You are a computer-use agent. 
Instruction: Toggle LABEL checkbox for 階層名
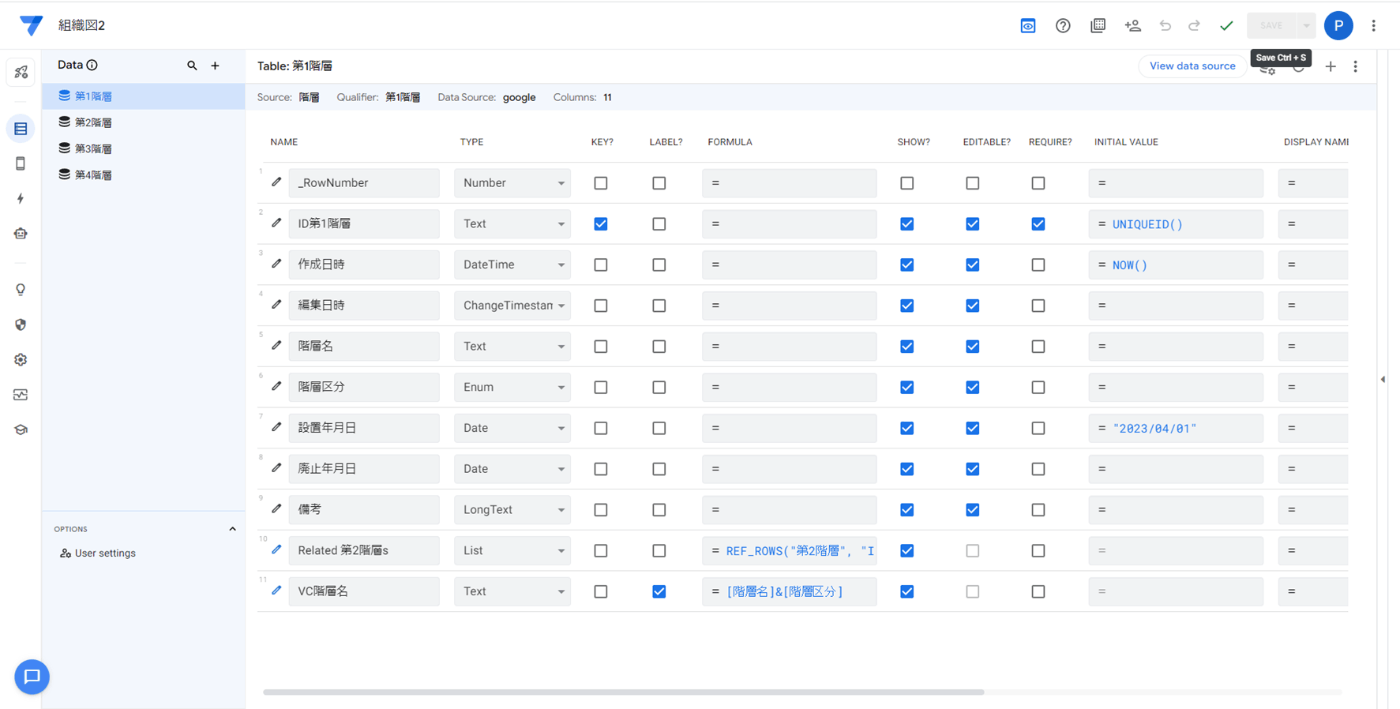point(659,347)
